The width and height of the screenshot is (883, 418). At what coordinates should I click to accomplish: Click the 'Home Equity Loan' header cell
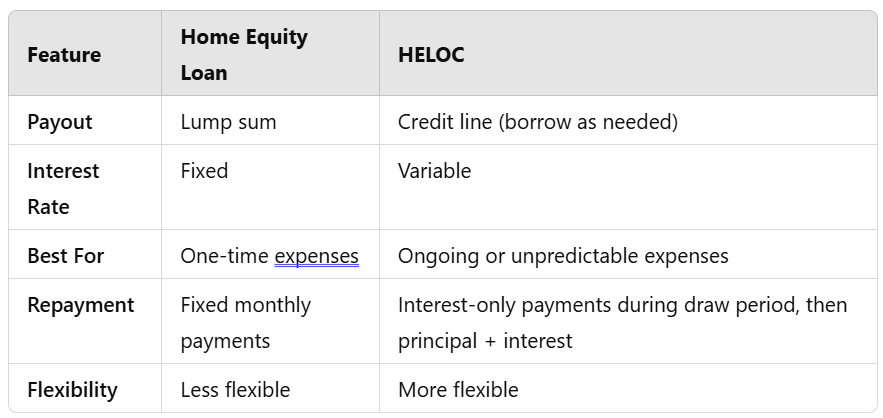coord(243,55)
